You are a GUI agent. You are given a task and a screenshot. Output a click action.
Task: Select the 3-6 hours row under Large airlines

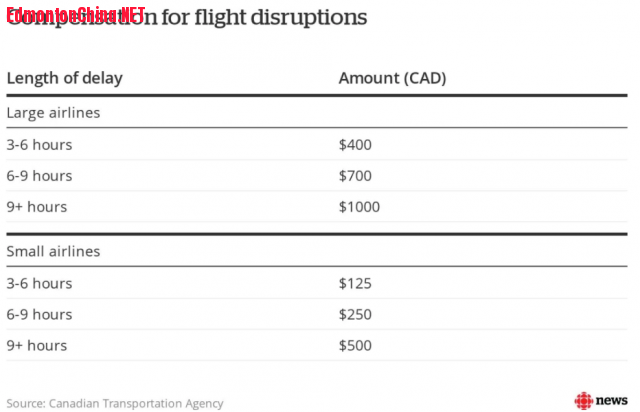pos(317,145)
